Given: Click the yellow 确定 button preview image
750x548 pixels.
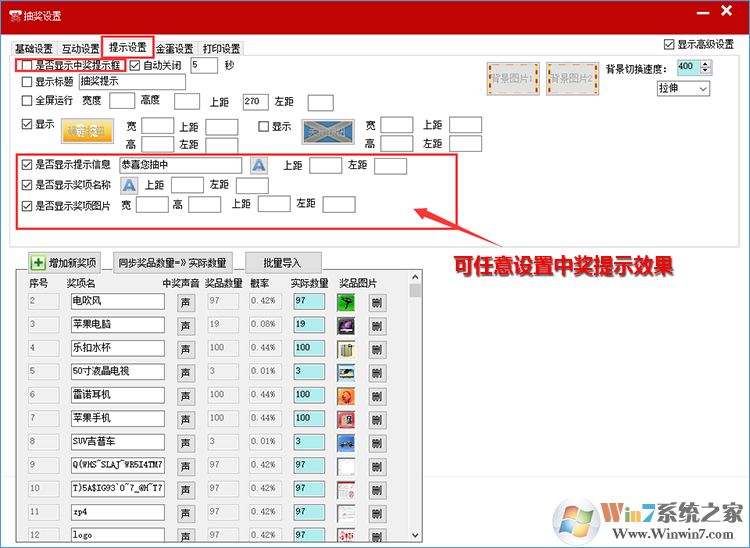Looking at the screenshot, I should point(89,132).
